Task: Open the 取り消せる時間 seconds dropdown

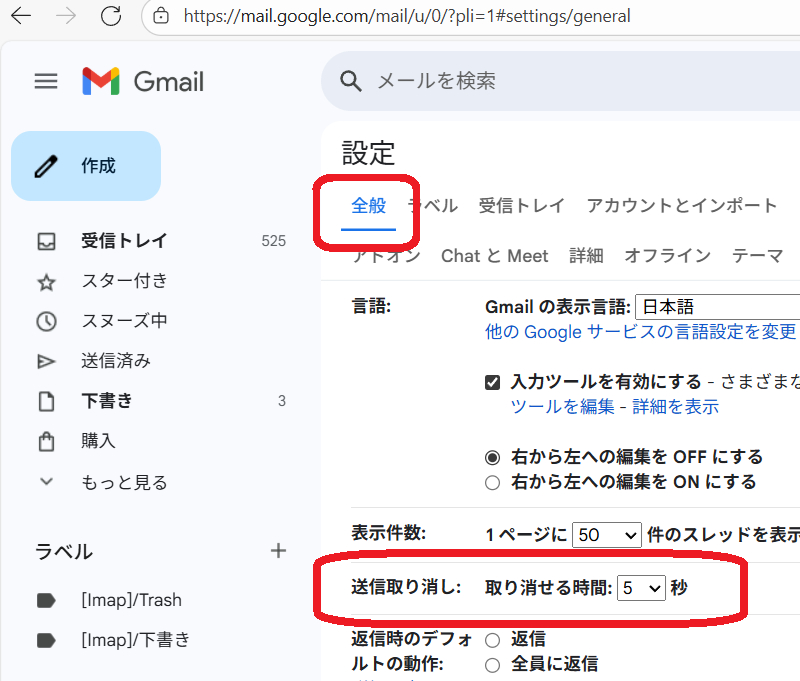Action: (x=641, y=588)
